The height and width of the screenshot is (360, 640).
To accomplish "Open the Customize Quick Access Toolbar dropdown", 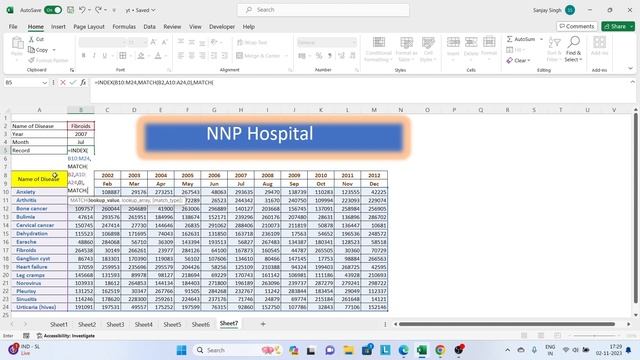I will pyautogui.click(x=114, y=10).
